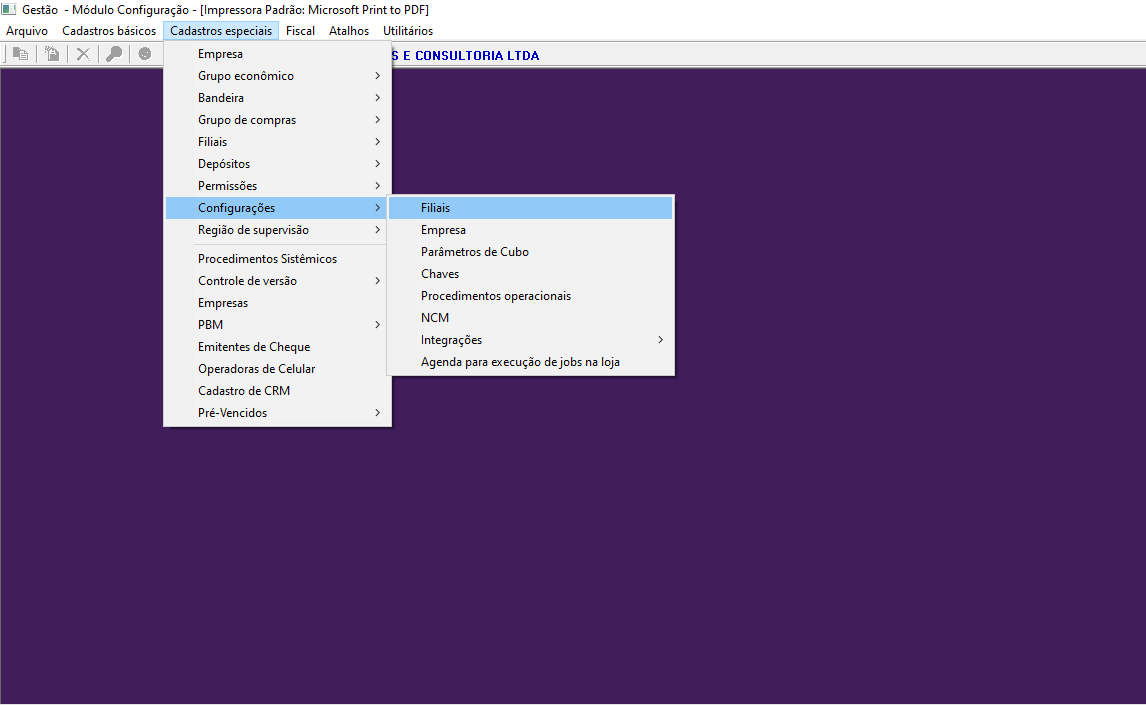Choose Empresa in Configurações submenu
Viewport: 1146px width, 705px height.
[x=531, y=229]
